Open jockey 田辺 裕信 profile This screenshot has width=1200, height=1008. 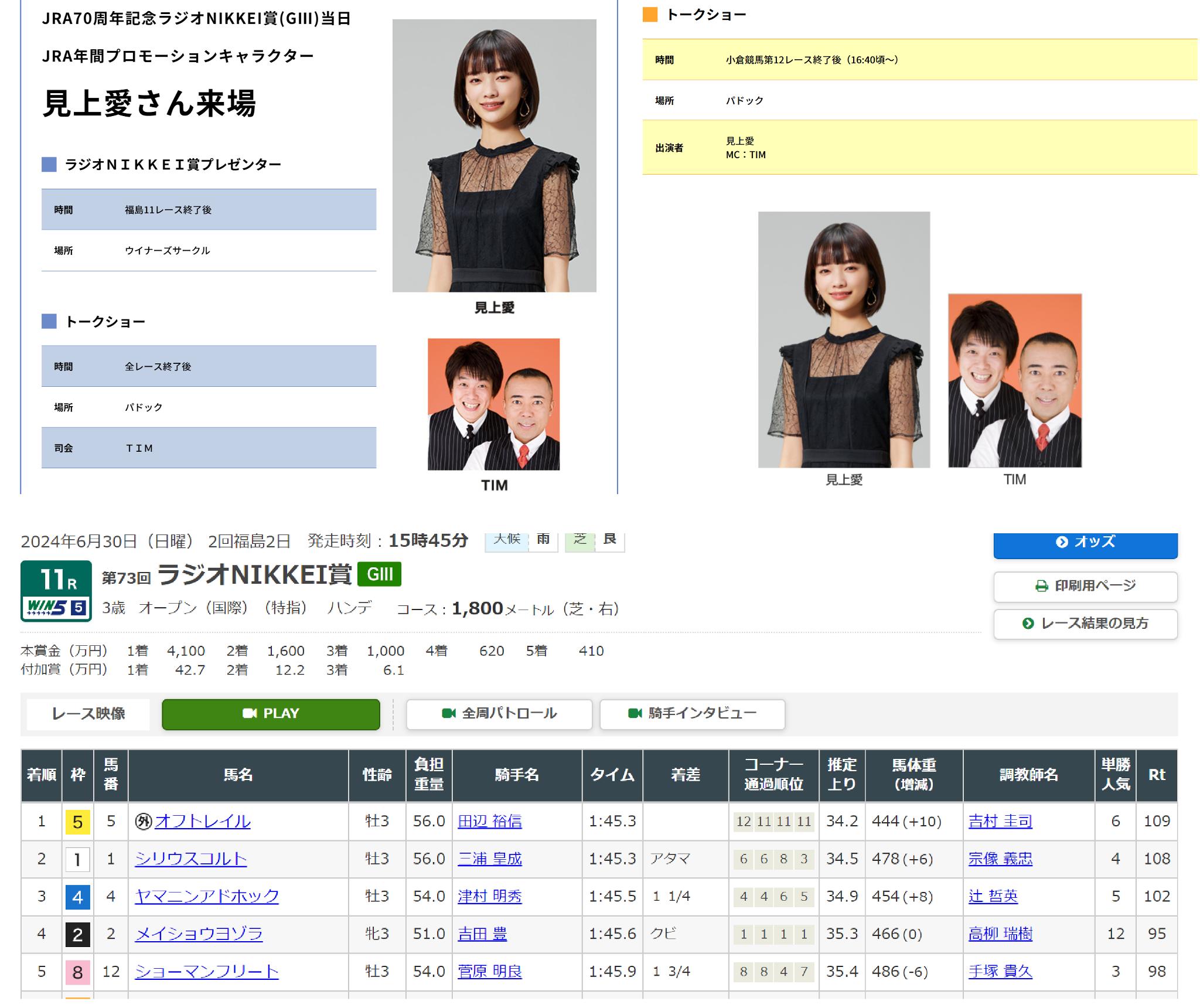pyautogui.click(x=489, y=821)
